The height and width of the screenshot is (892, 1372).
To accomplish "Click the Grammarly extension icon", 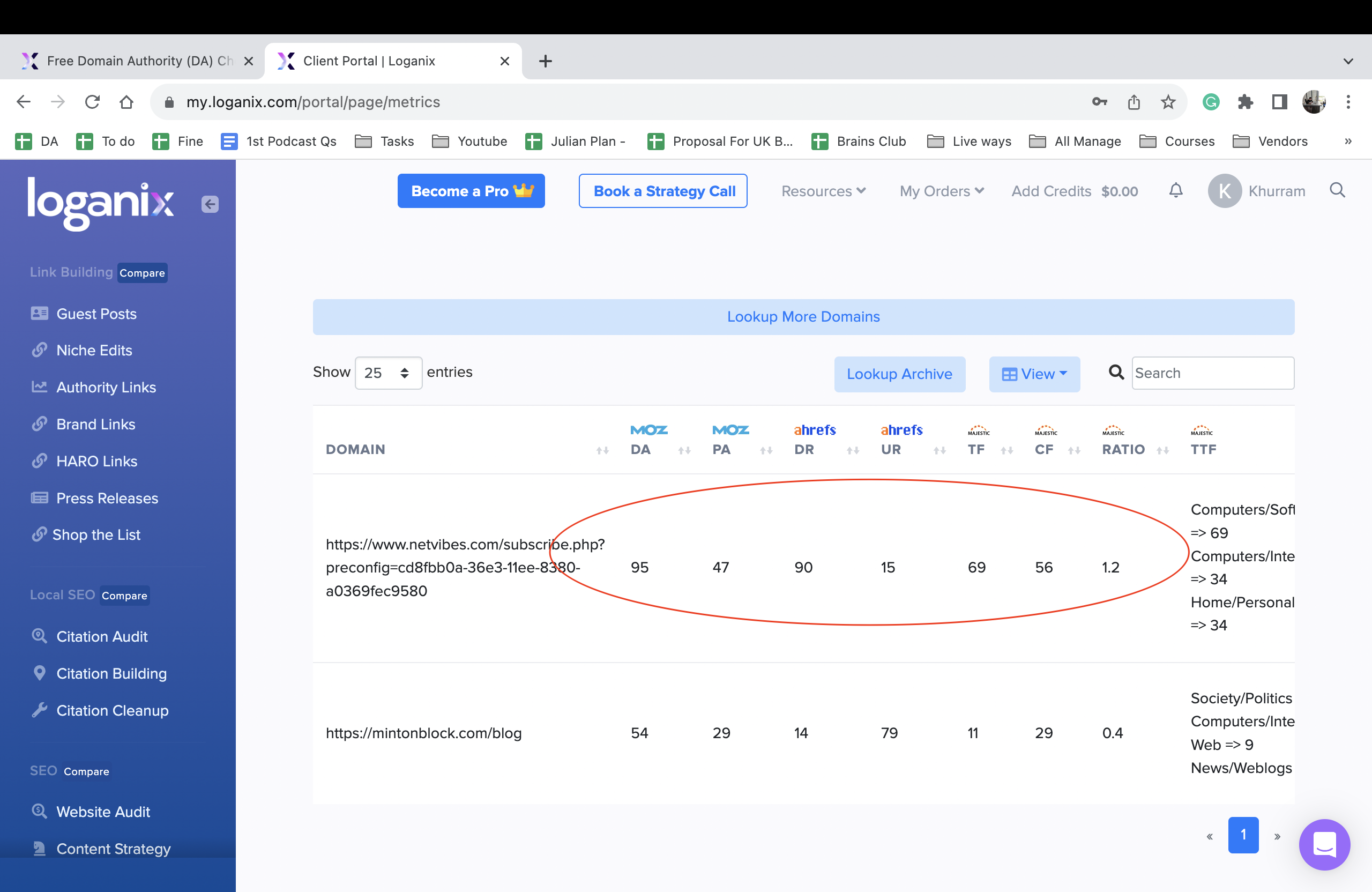I will click(1211, 102).
